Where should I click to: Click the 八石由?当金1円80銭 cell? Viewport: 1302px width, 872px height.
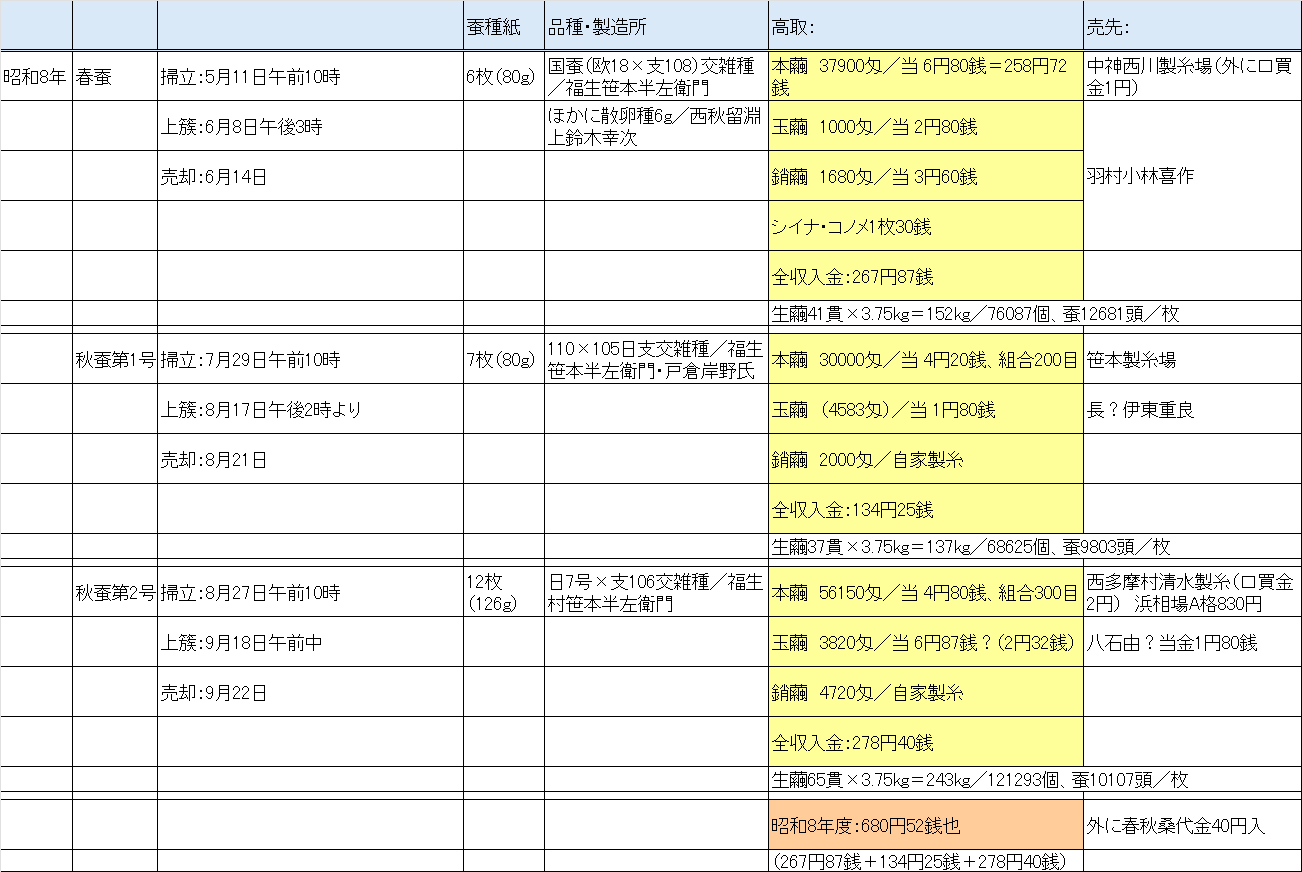[x=1193, y=642]
